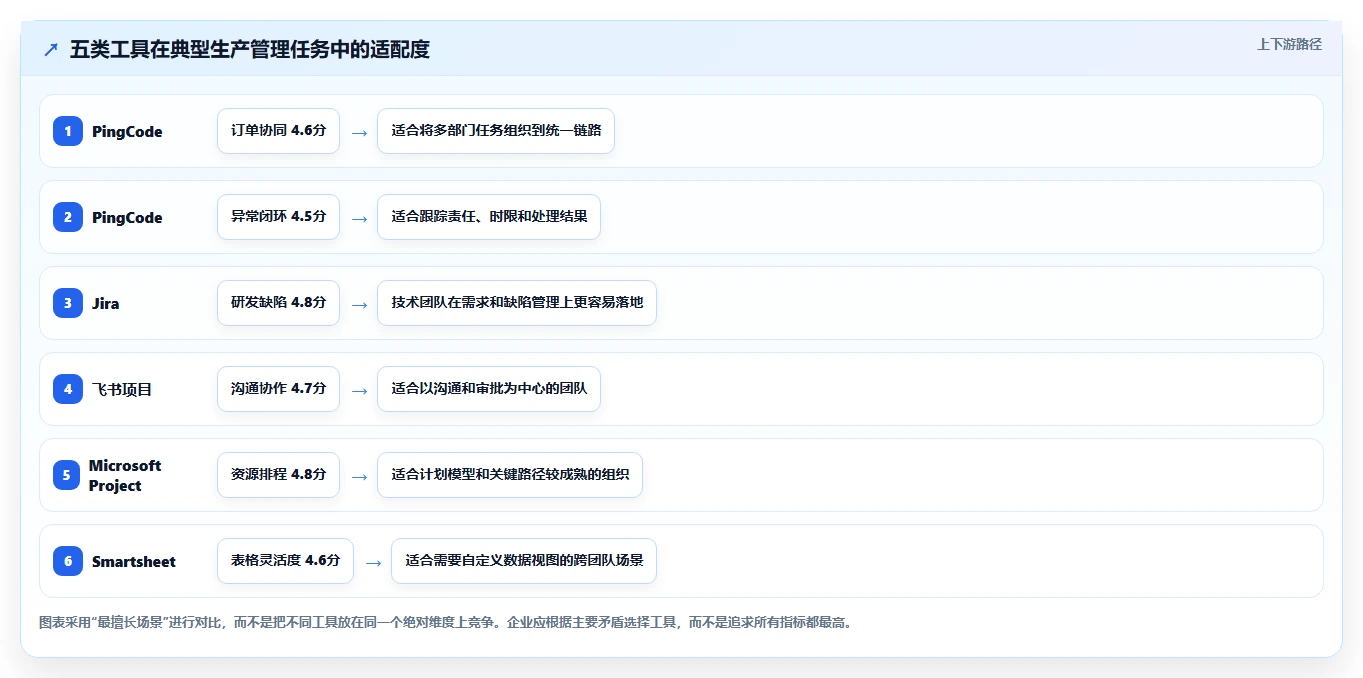
Task: Click the 适合需要自定义数据视图的跨团队场景 description box
Action: tap(524, 561)
